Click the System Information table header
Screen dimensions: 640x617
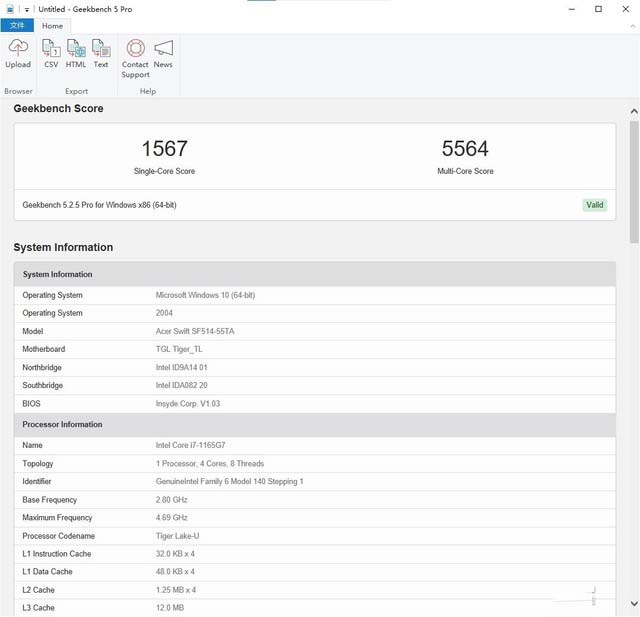click(x=315, y=274)
